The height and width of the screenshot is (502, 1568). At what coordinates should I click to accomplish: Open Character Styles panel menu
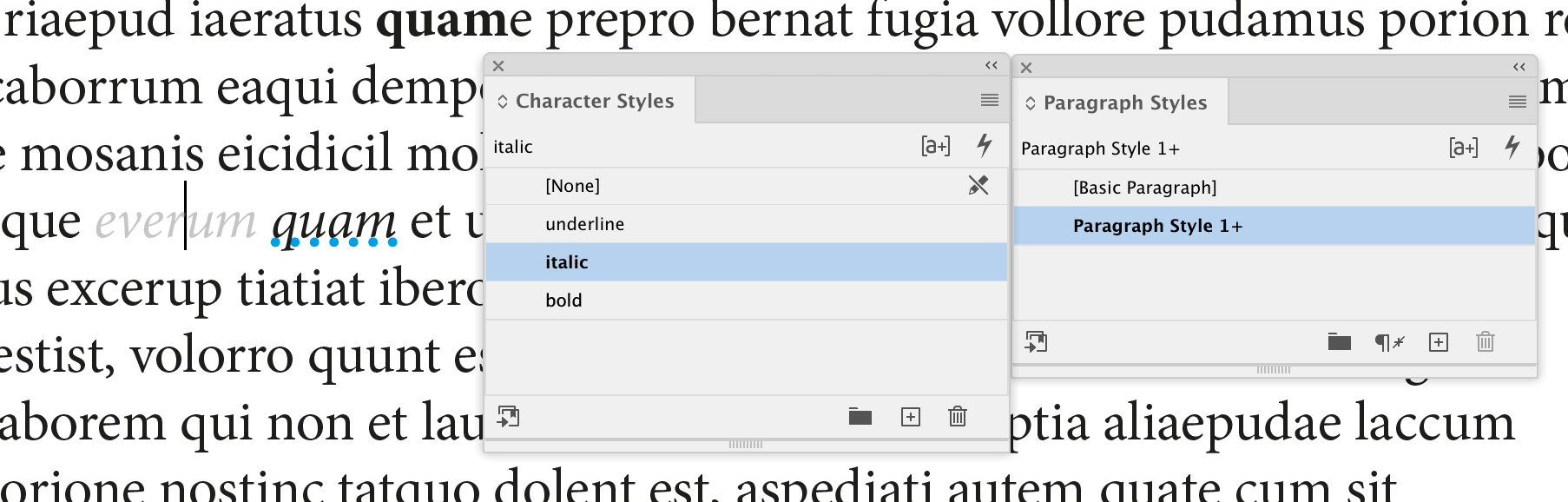(x=989, y=101)
